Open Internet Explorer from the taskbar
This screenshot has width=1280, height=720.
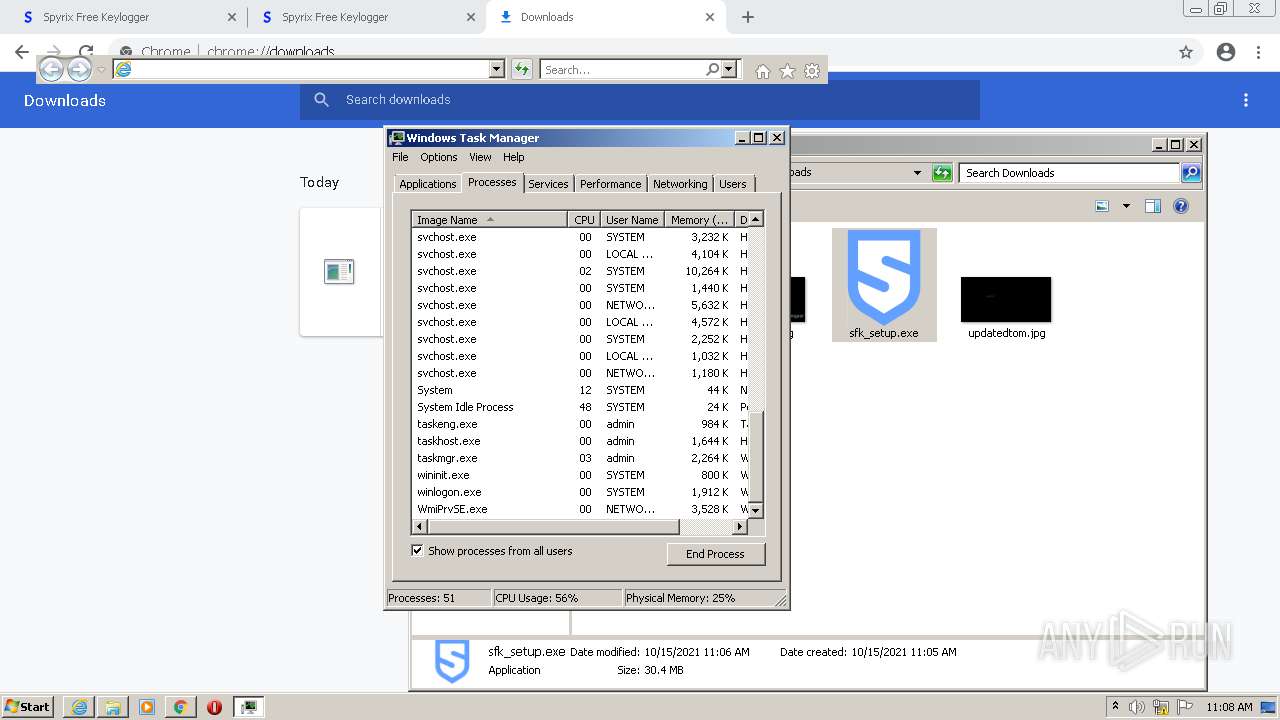click(79, 707)
